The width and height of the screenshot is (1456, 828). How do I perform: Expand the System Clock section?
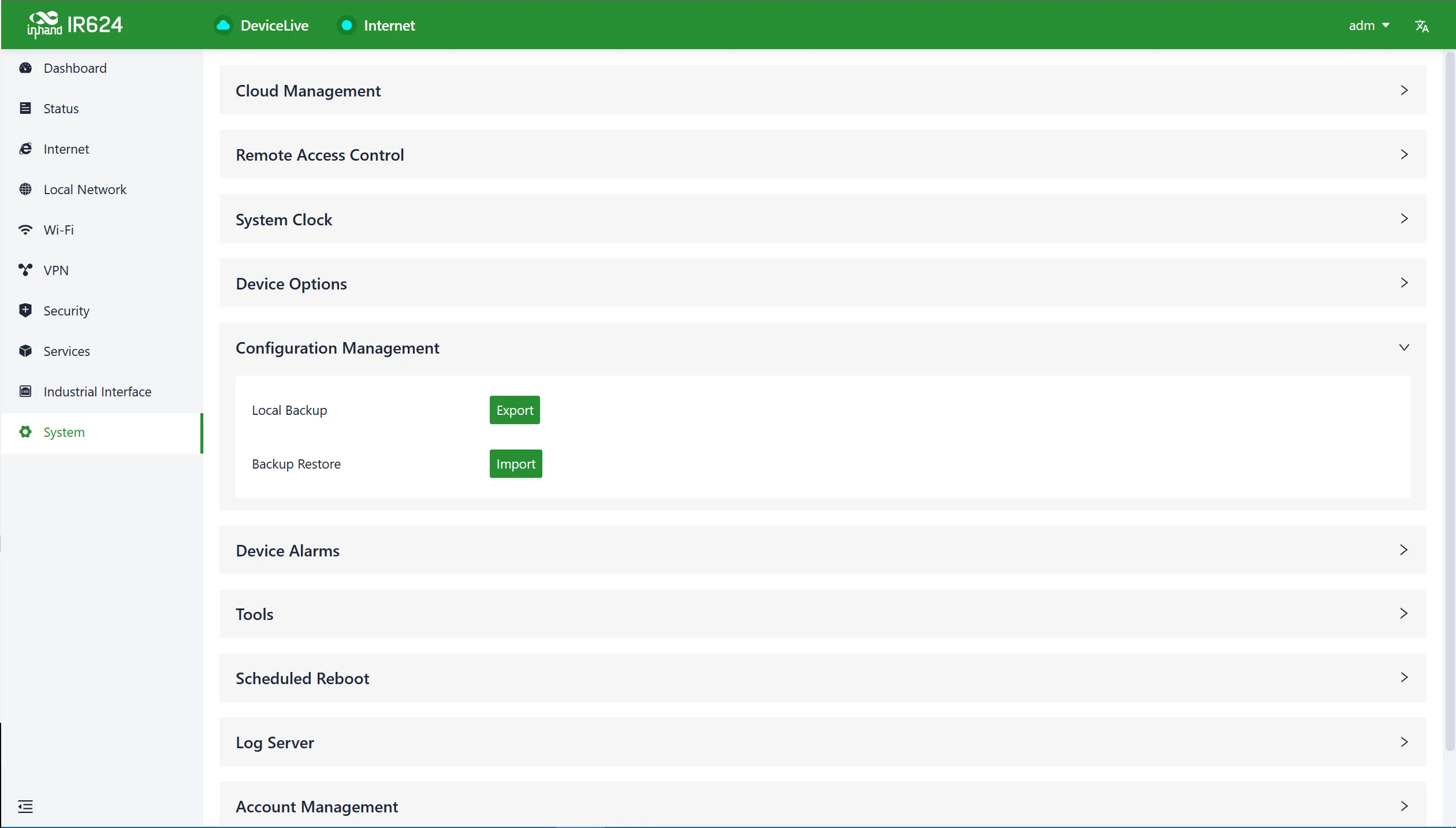coord(822,219)
